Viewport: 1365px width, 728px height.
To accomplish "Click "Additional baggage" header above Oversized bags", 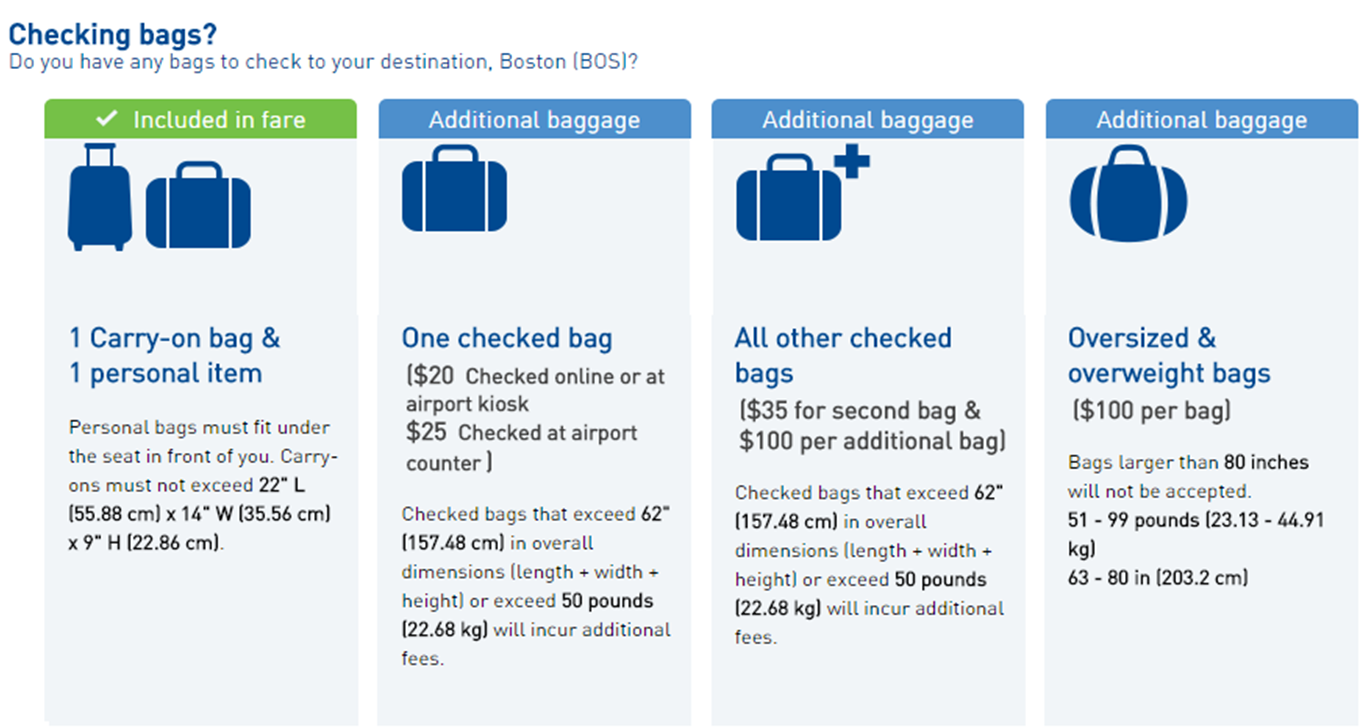I will [1201, 120].
